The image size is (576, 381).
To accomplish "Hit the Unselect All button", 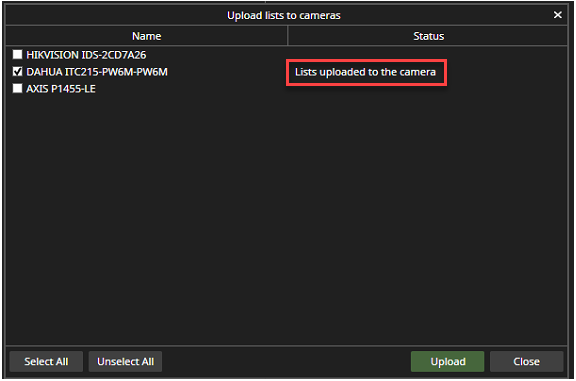I will click(125, 362).
